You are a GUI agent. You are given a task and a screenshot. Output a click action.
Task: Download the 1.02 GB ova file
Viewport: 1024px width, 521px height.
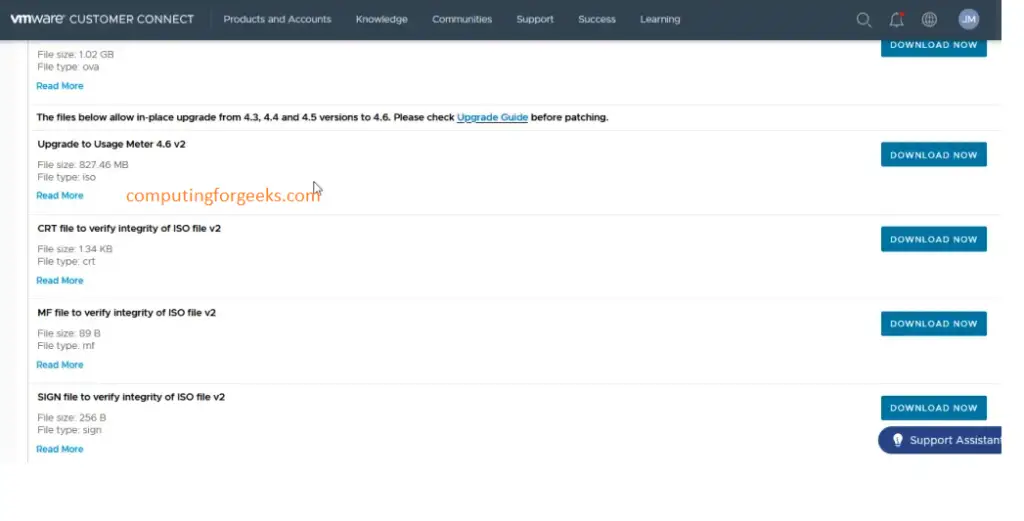click(933, 46)
